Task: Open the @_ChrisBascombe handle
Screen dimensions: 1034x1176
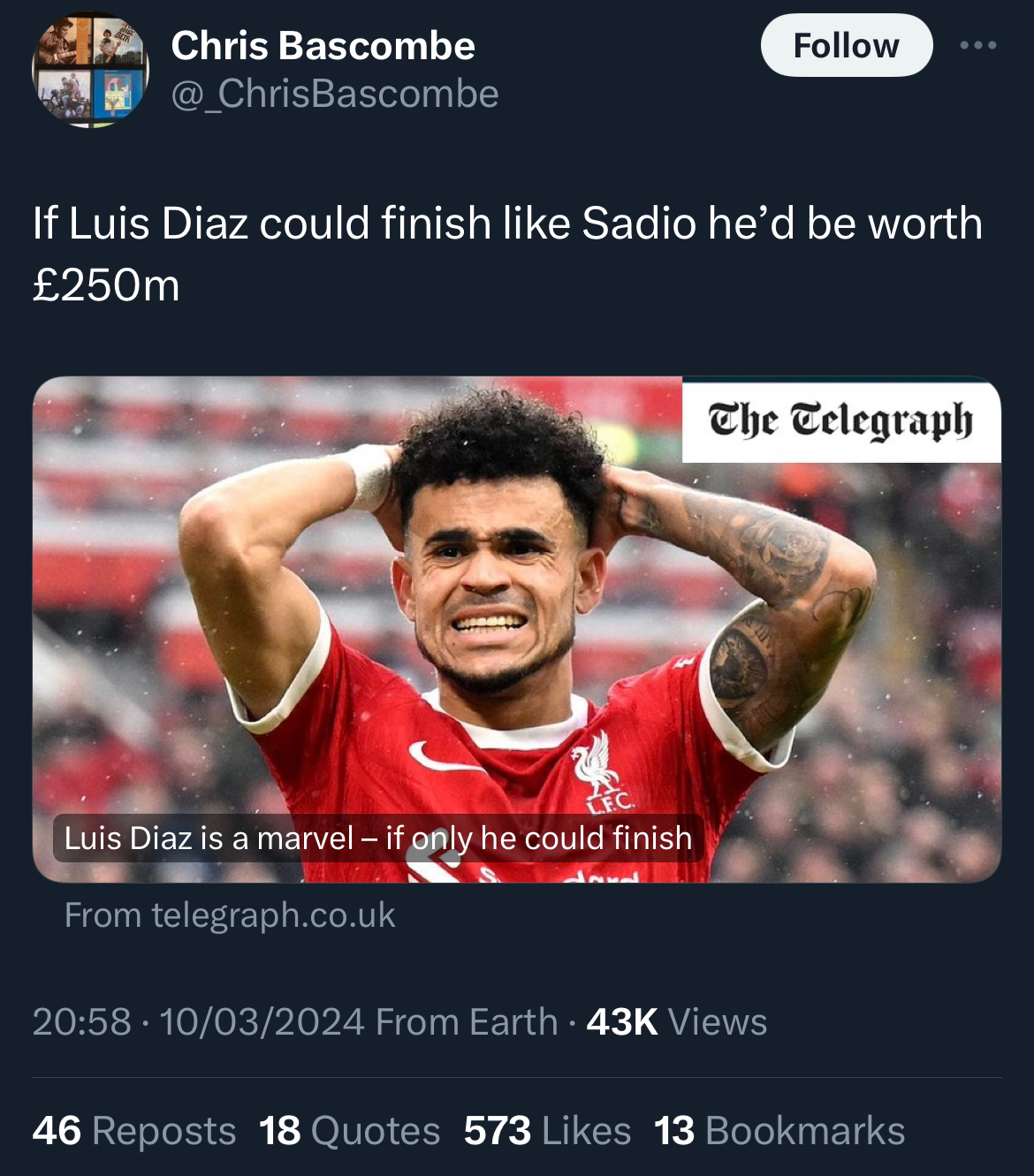Action: [334, 94]
